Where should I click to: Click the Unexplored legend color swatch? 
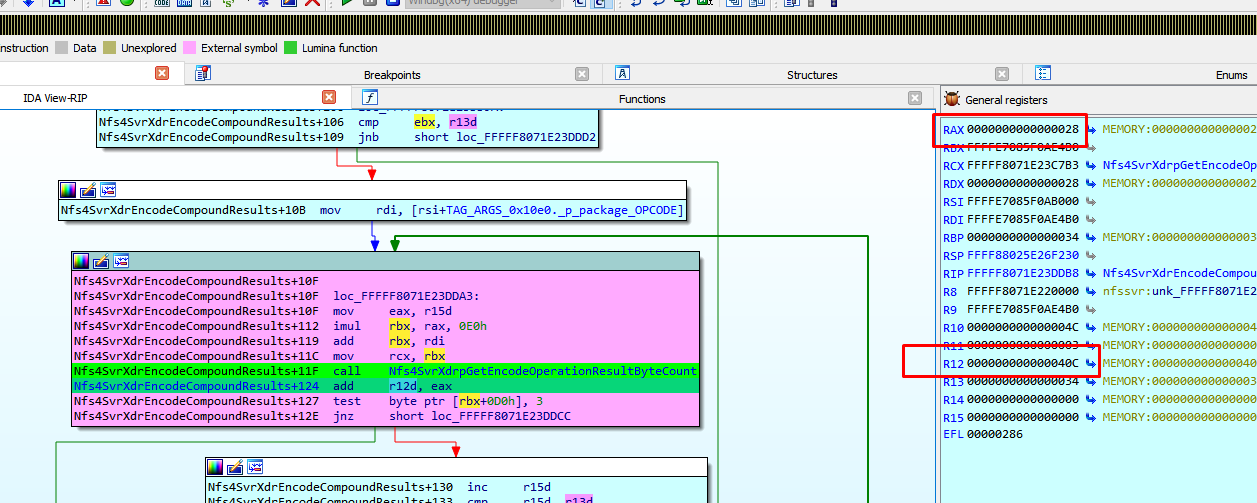click(x=110, y=48)
